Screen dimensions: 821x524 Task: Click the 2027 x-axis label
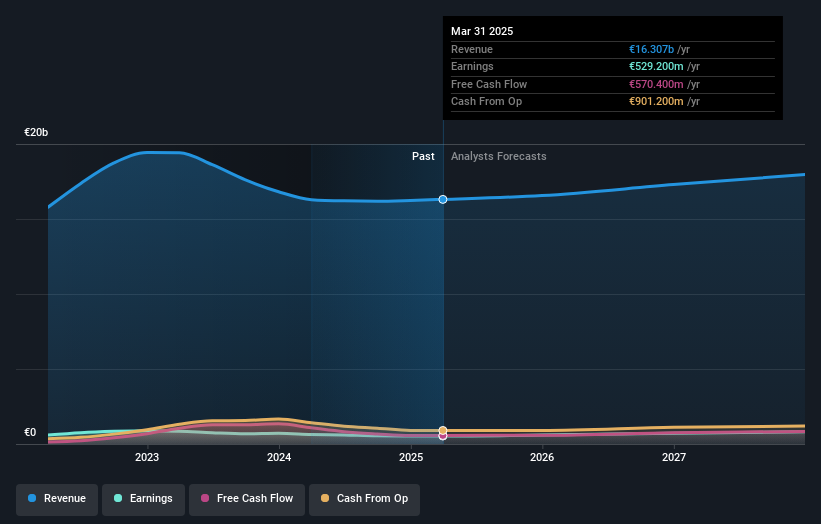(x=674, y=458)
